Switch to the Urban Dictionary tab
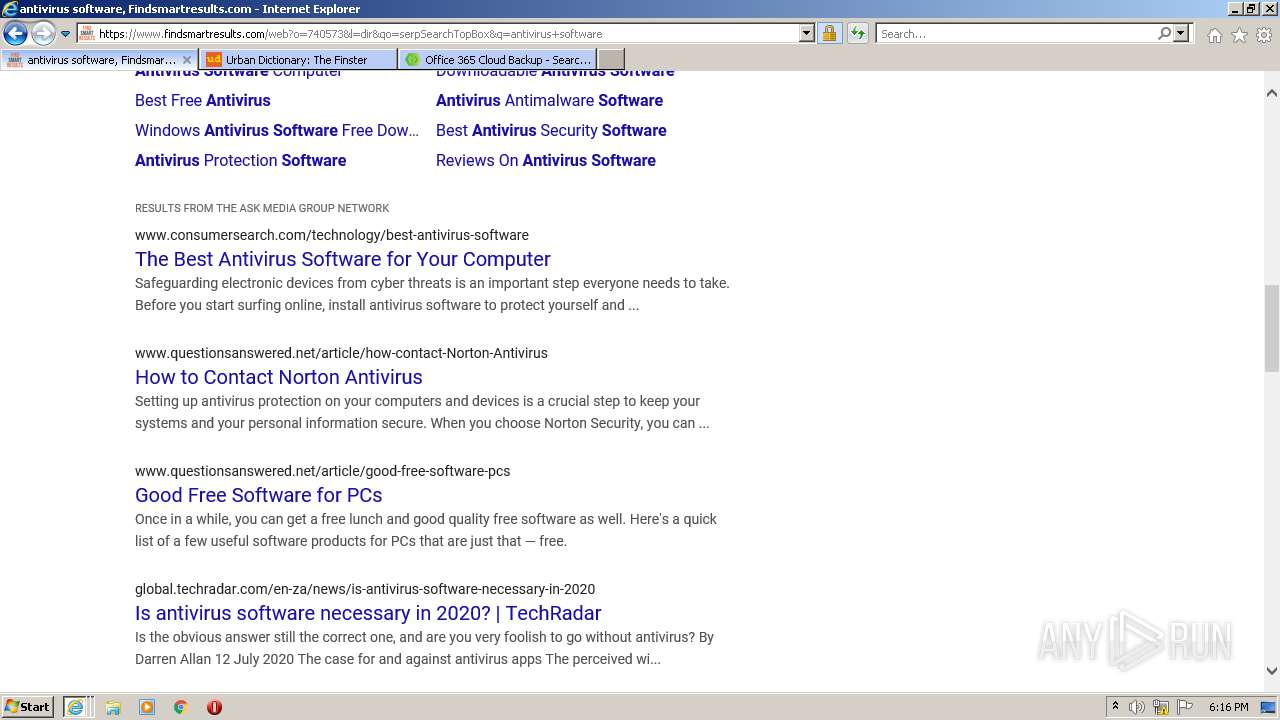Image resolution: width=1280 pixels, height=720 pixels. [x=298, y=59]
